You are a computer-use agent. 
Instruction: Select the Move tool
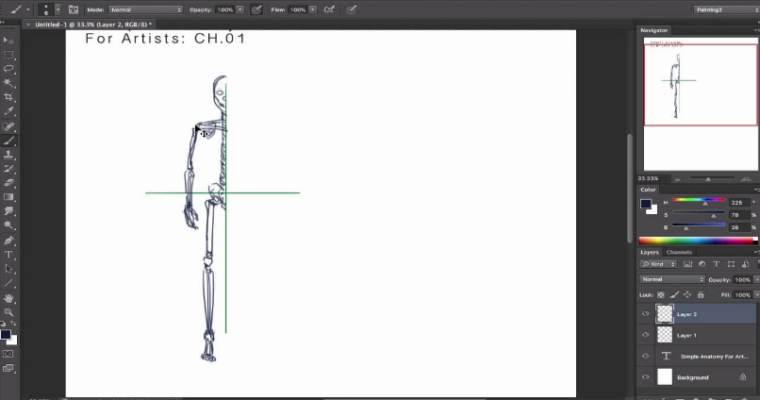pyautogui.click(x=8, y=40)
